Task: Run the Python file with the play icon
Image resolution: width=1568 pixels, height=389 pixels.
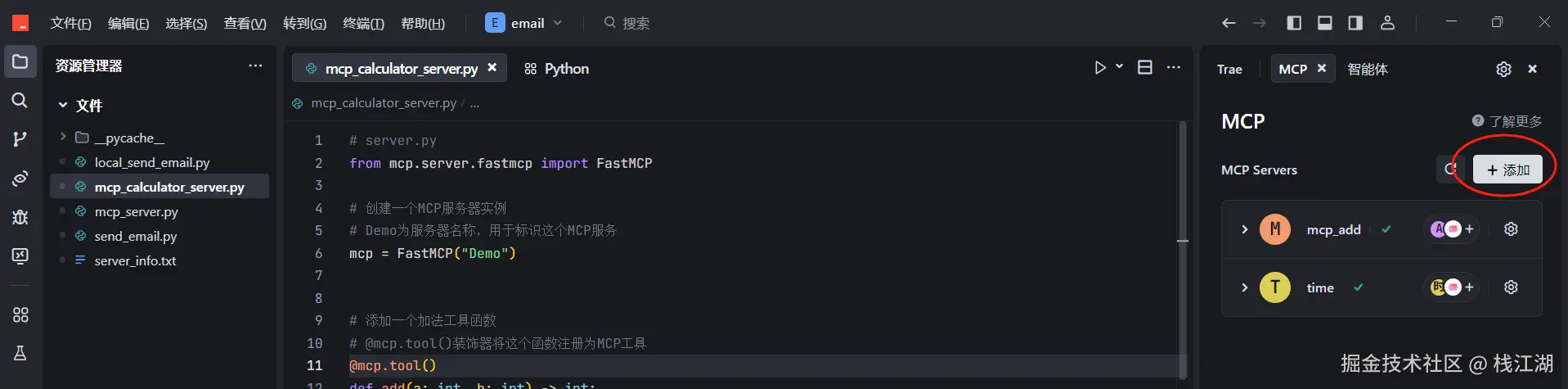Action: pyautogui.click(x=1100, y=68)
